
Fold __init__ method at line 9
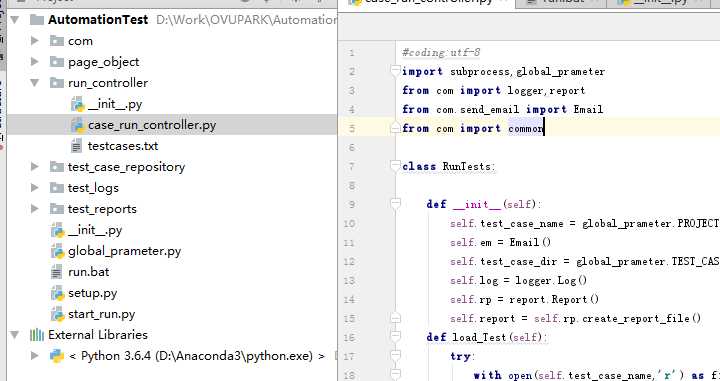pyautogui.click(x=395, y=203)
